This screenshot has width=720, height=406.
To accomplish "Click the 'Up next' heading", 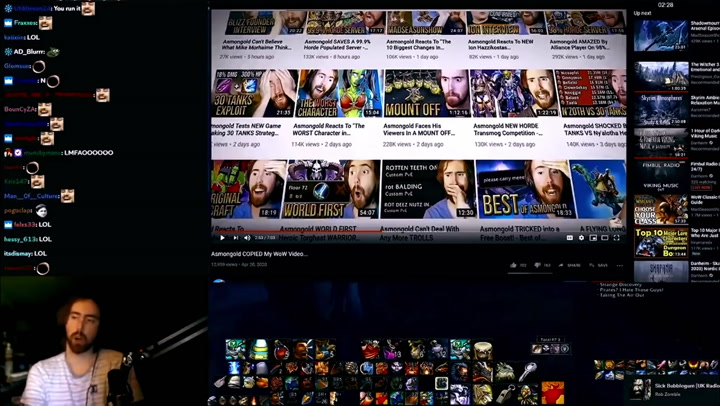I will pyautogui.click(x=642, y=13).
